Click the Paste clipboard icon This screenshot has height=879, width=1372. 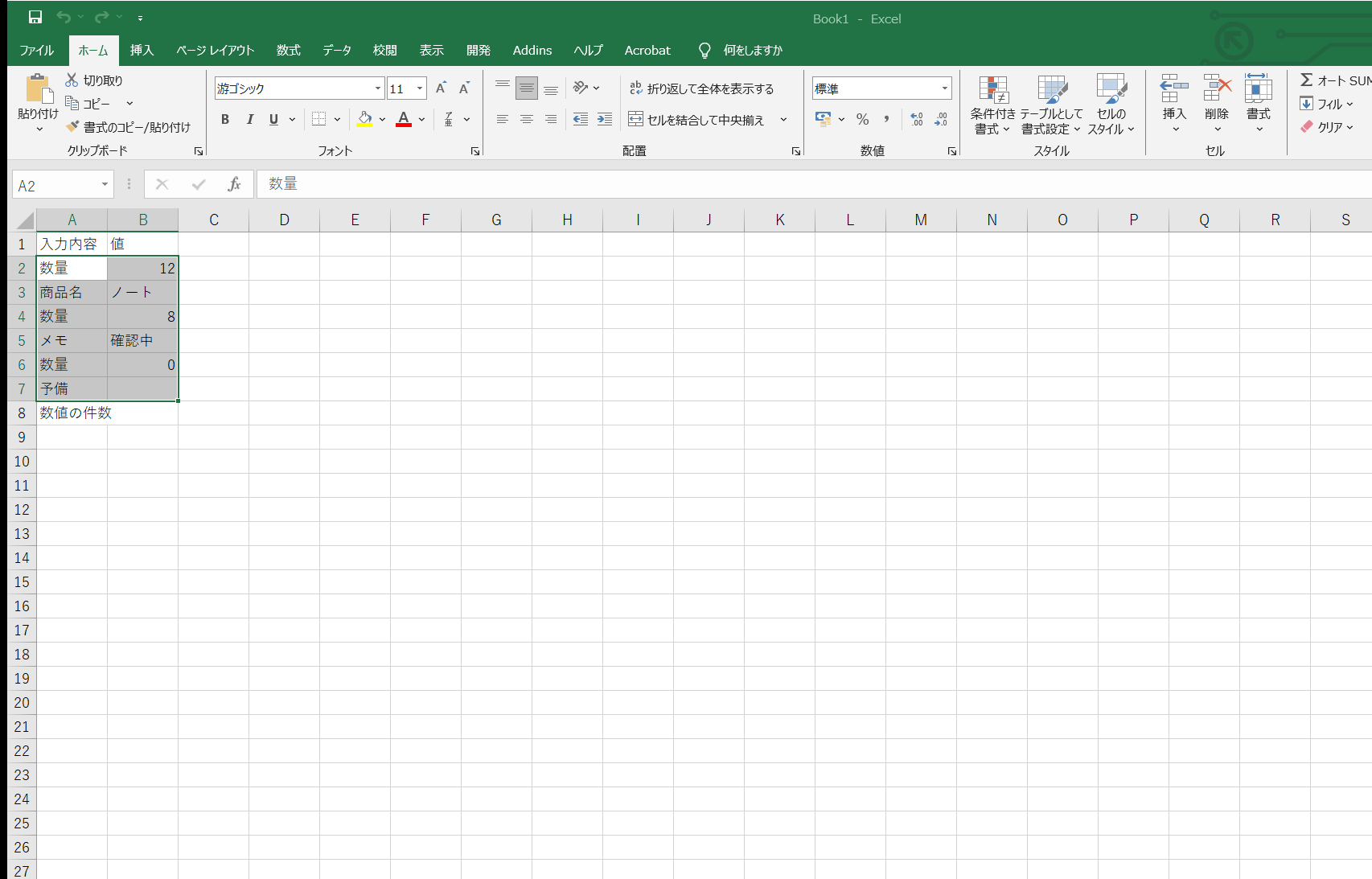click(x=37, y=88)
